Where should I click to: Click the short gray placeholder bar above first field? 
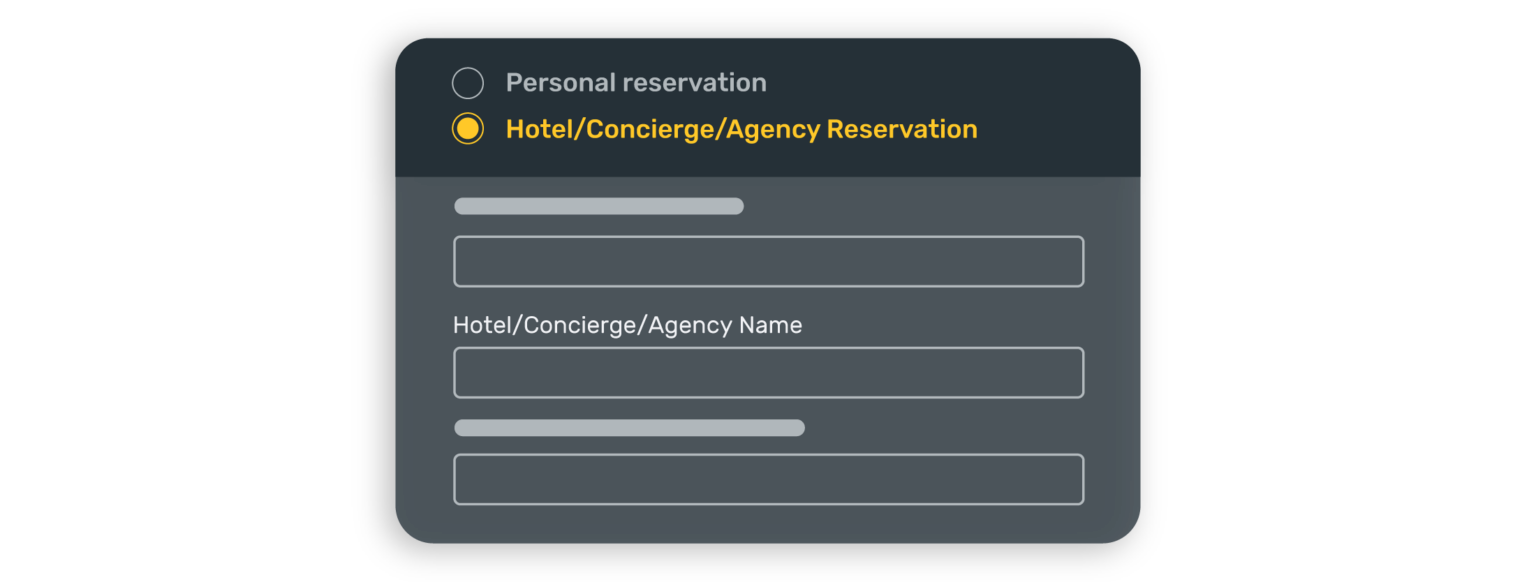(599, 206)
